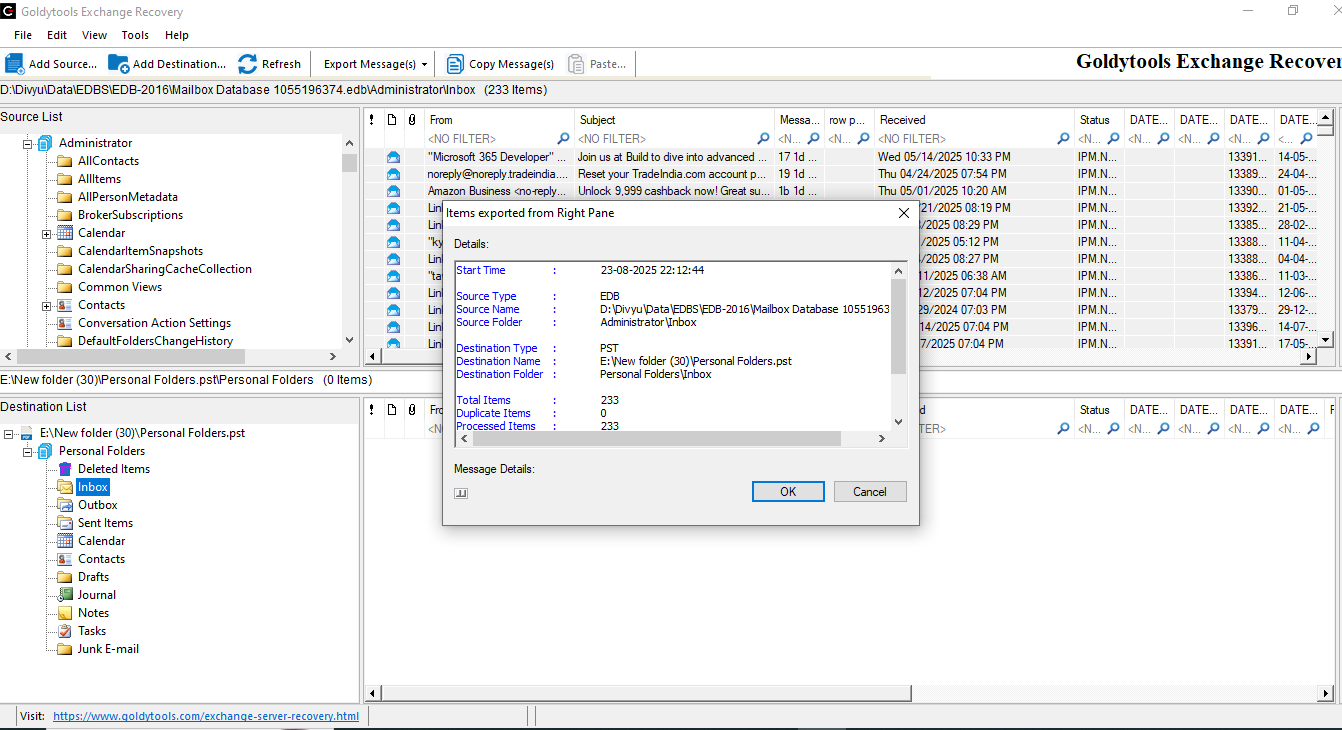1342x730 pixels.
Task: Collapse the Administrator mailbox tree node
Action: click(28, 144)
